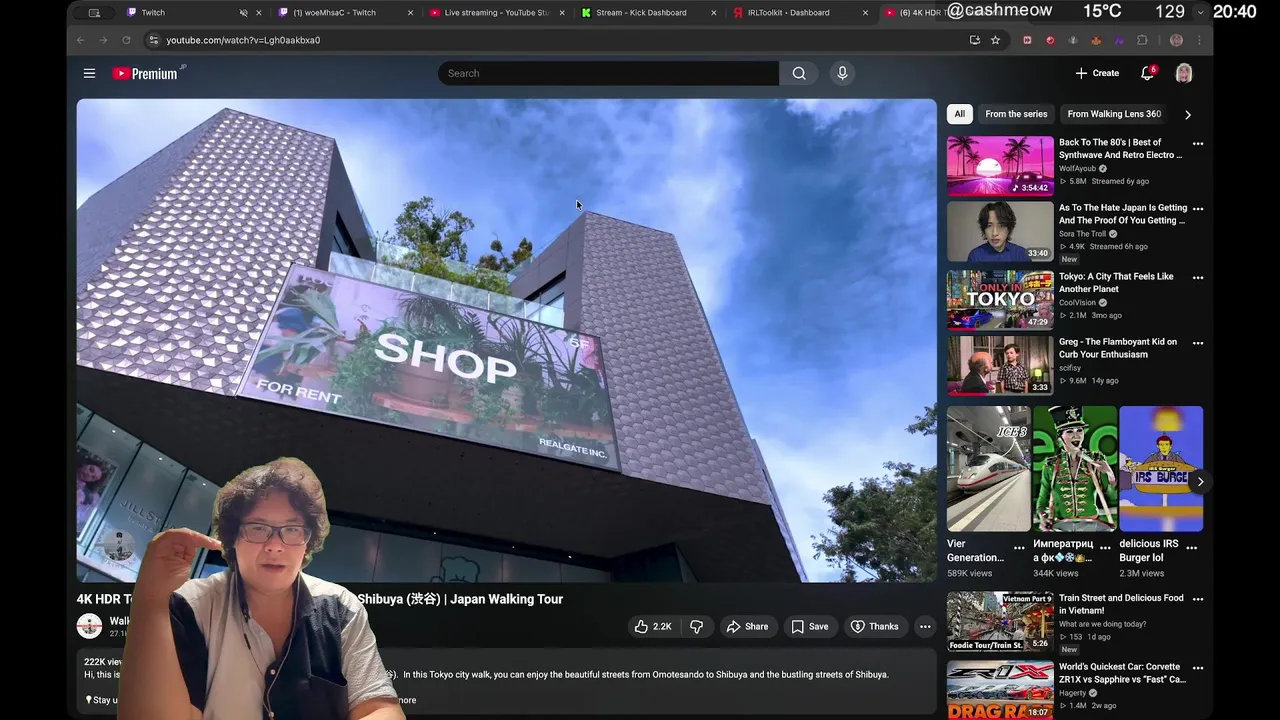Open options for Vier Generation short

click(1019, 548)
